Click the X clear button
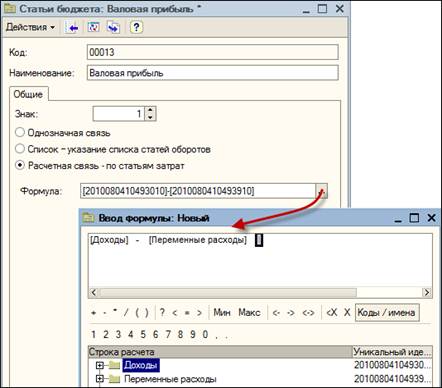 click(347, 313)
